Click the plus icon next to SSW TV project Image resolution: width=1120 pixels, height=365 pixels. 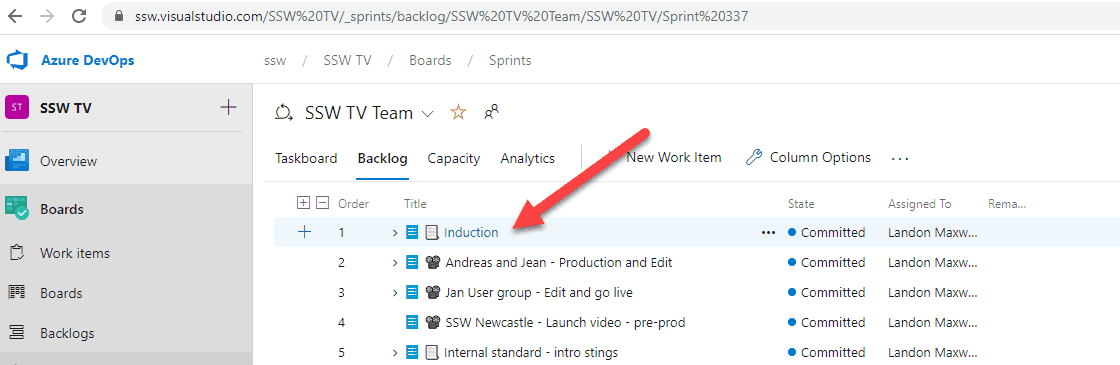pyautogui.click(x=228, y=108)
